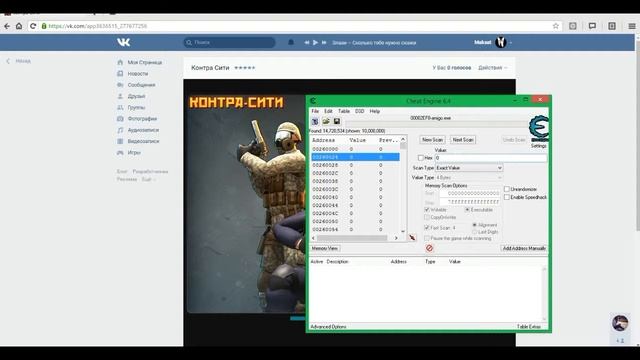Viewport: 640px width, 360px height.
Task: Click the New Scan button
Action: point(432,140)
